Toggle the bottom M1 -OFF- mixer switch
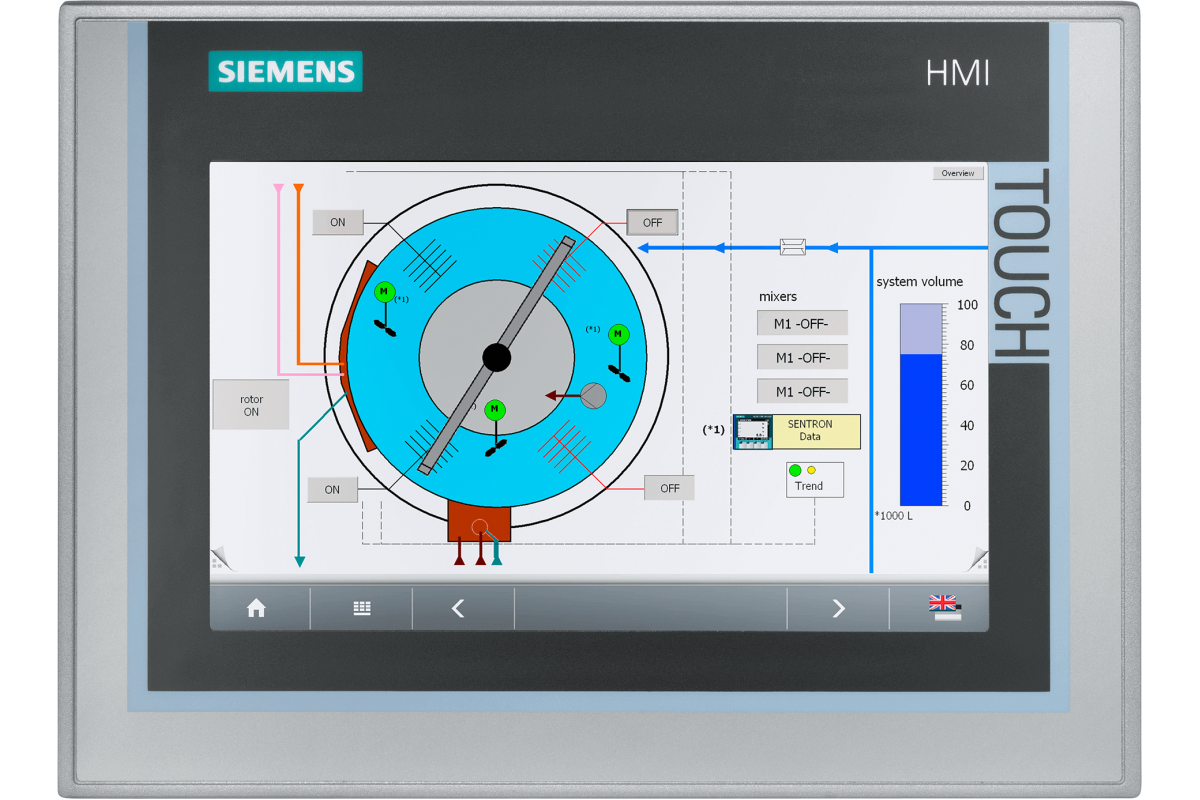Screen dimensions: 1200x800 802,391
